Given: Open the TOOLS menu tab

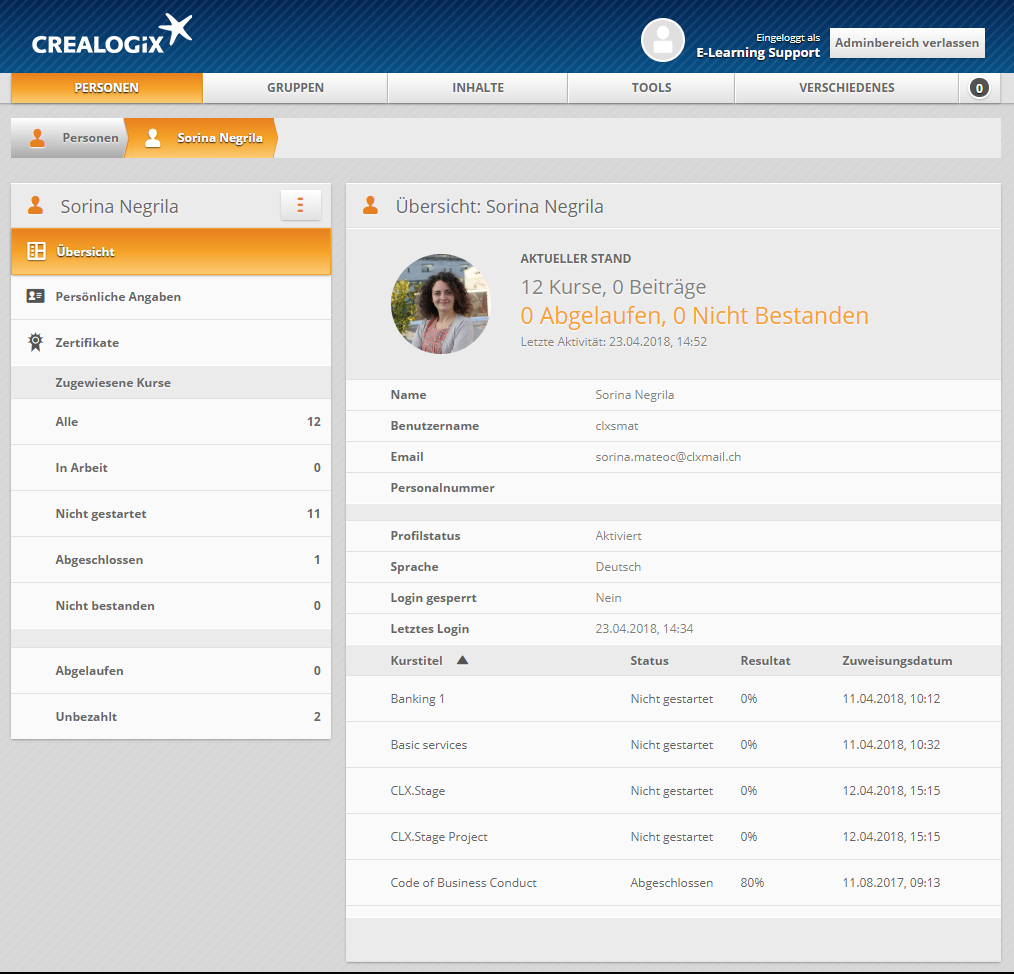Looking at the screenshot, I should point(651,88).
